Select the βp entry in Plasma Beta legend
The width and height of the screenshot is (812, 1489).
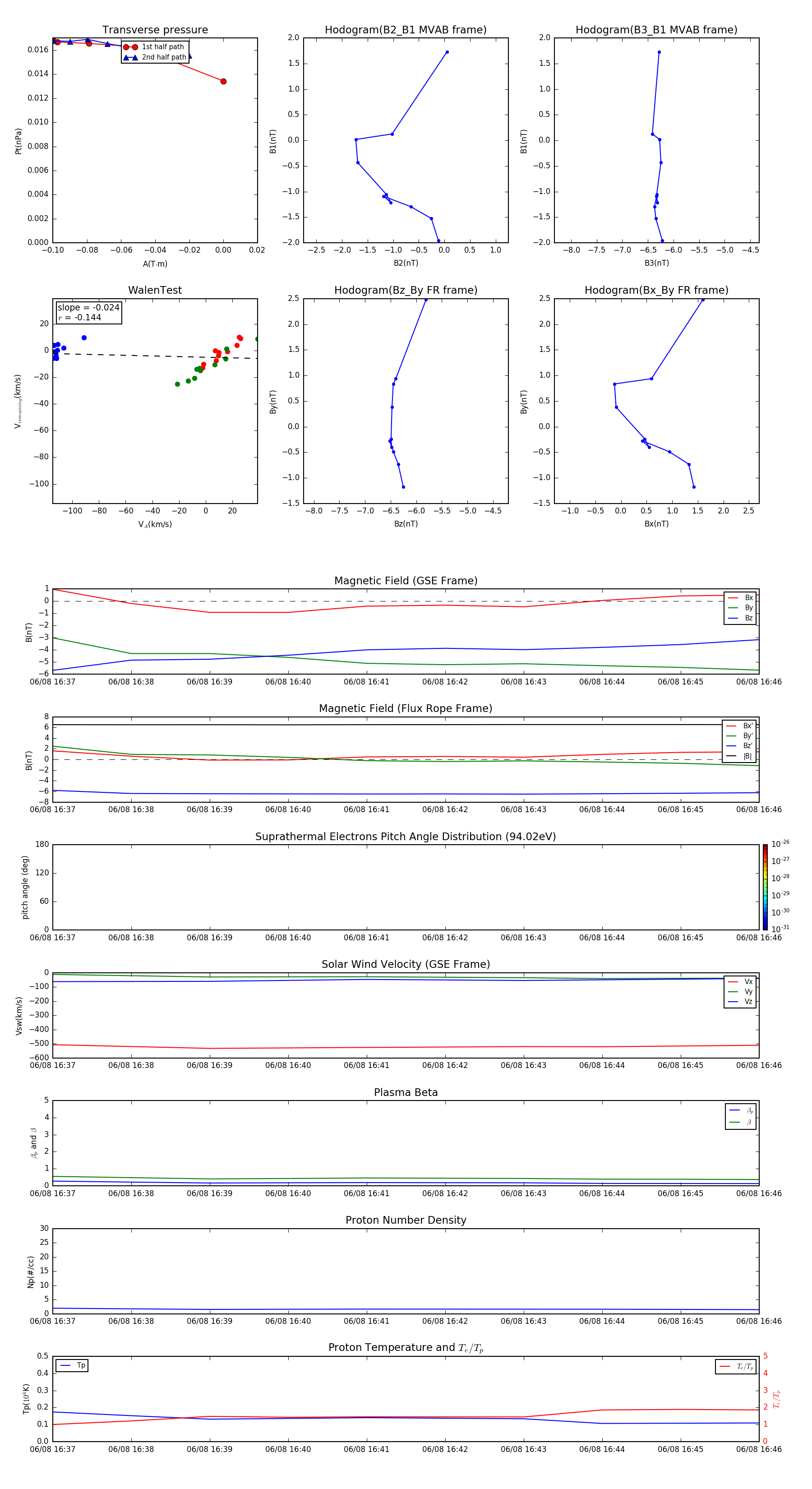[x=741, y=1110]
